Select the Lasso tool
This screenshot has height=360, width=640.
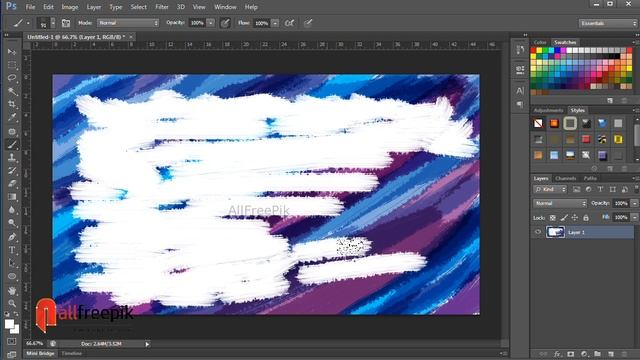click(x=12, y=78)
